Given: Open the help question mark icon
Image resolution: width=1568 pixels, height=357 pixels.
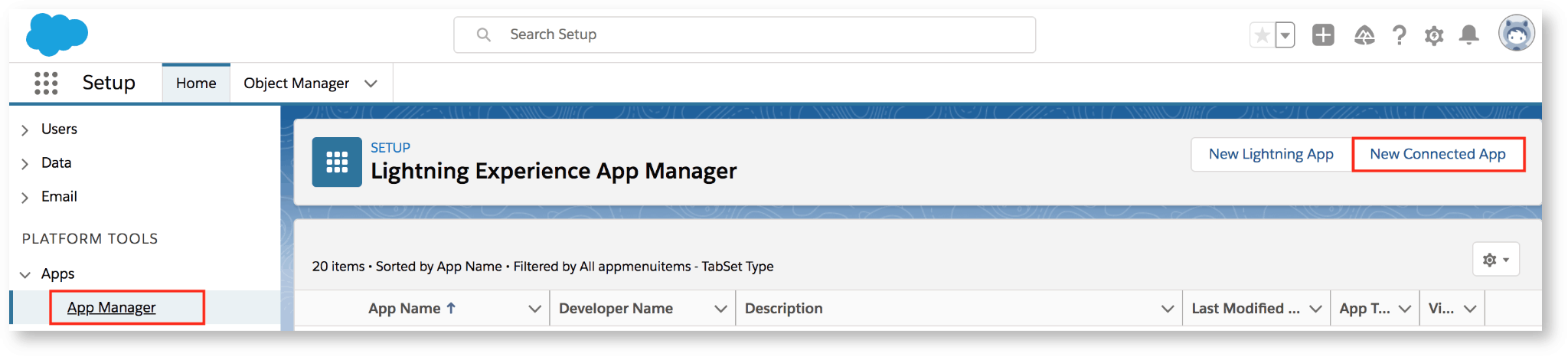Looking at the screenshot, I should coord(1400,34).
